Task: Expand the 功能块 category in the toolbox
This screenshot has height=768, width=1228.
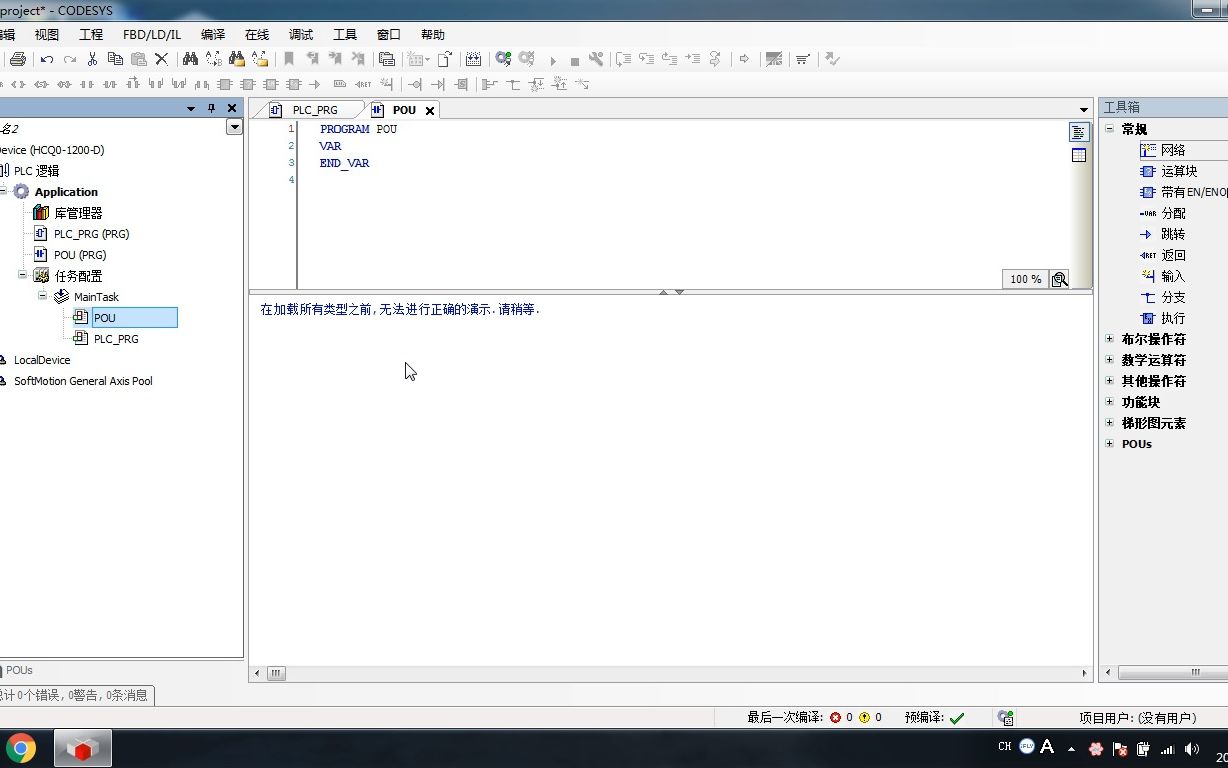Action: 1109,402
